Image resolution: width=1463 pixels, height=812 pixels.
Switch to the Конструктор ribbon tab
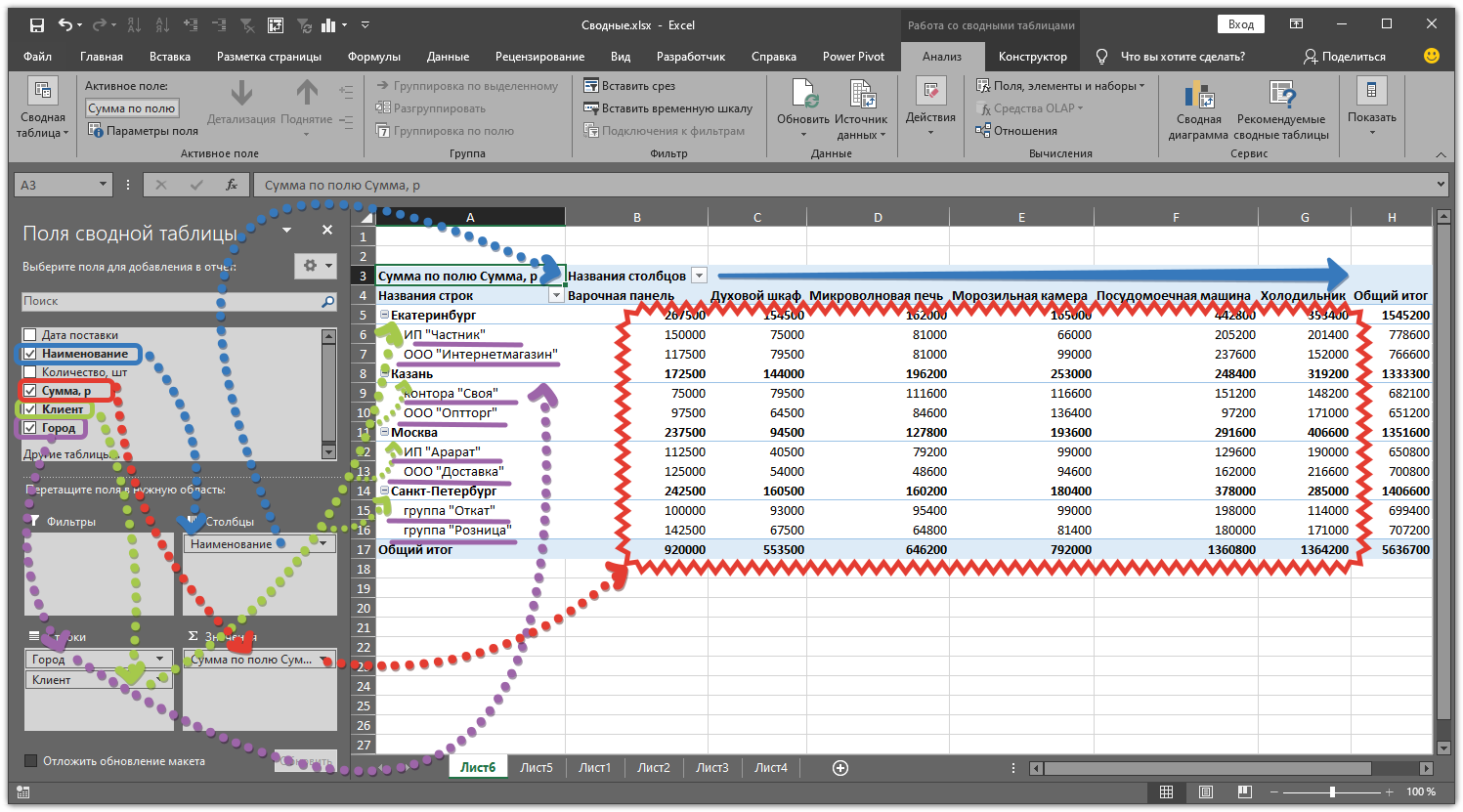tap(1032, 57)
